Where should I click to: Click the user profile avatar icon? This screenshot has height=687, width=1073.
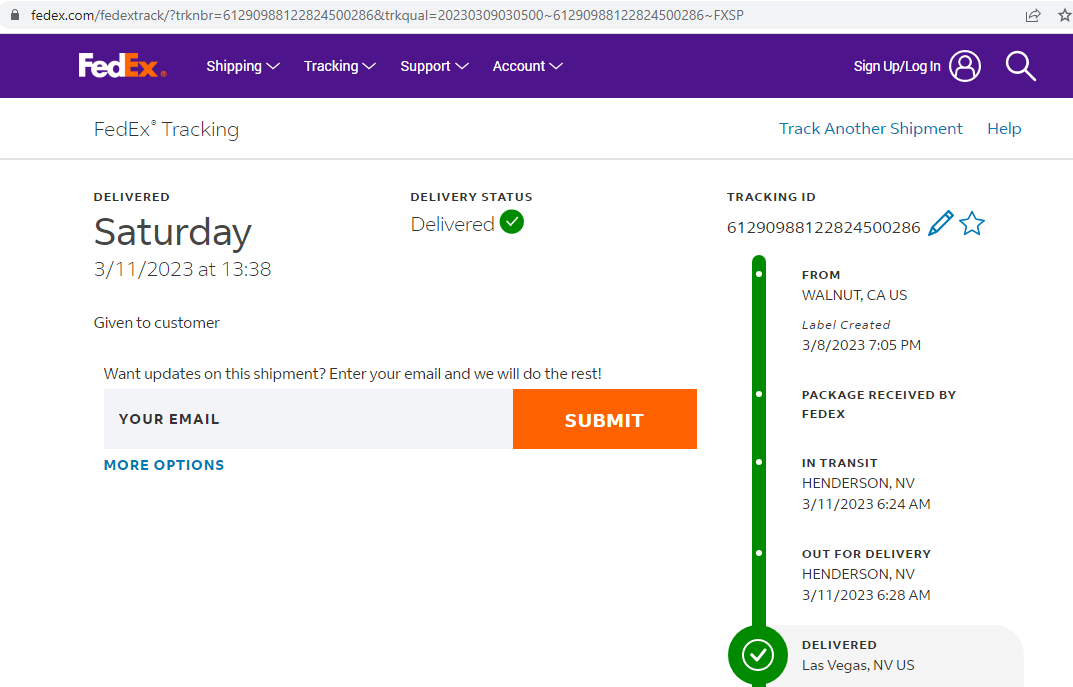point(965,66)
